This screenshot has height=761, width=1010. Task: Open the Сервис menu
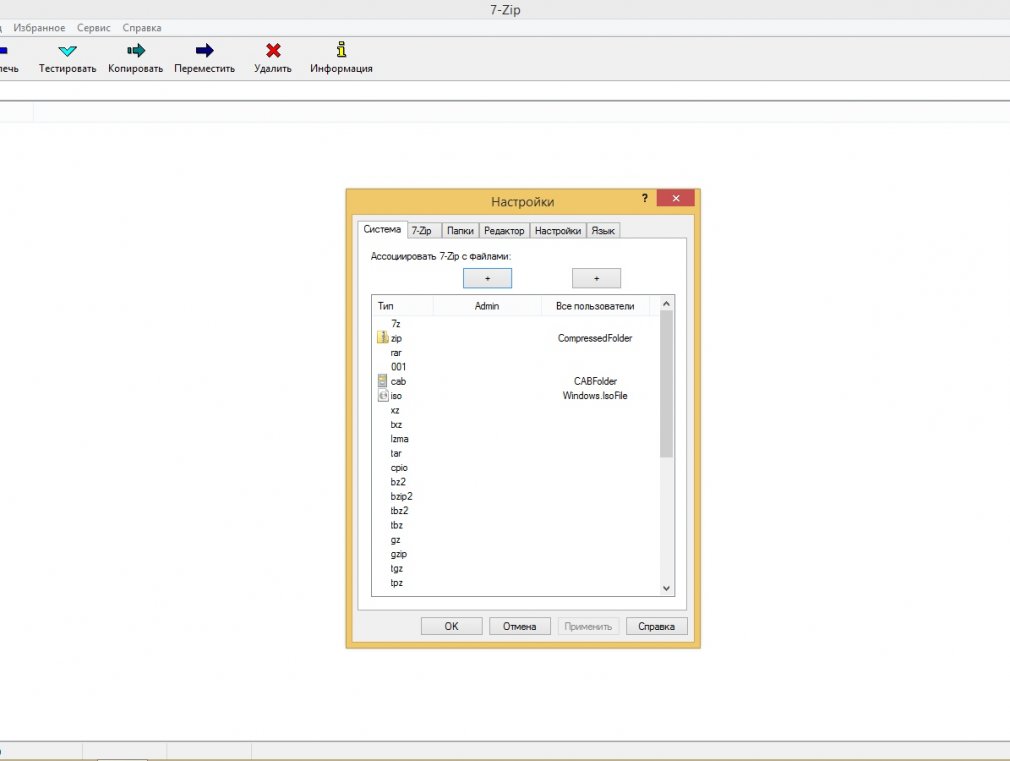pyautogui.click(x=93, y=28)
